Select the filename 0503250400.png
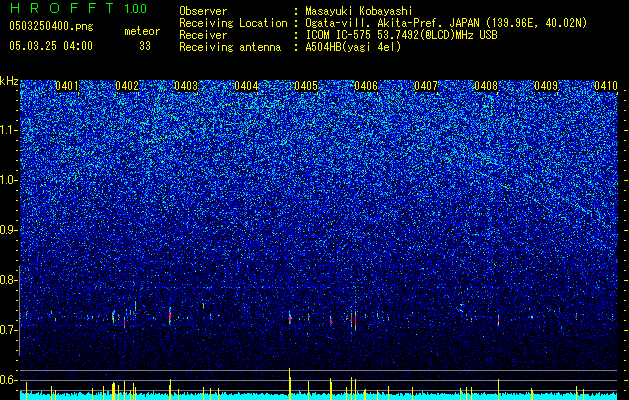 click(51, 26)
